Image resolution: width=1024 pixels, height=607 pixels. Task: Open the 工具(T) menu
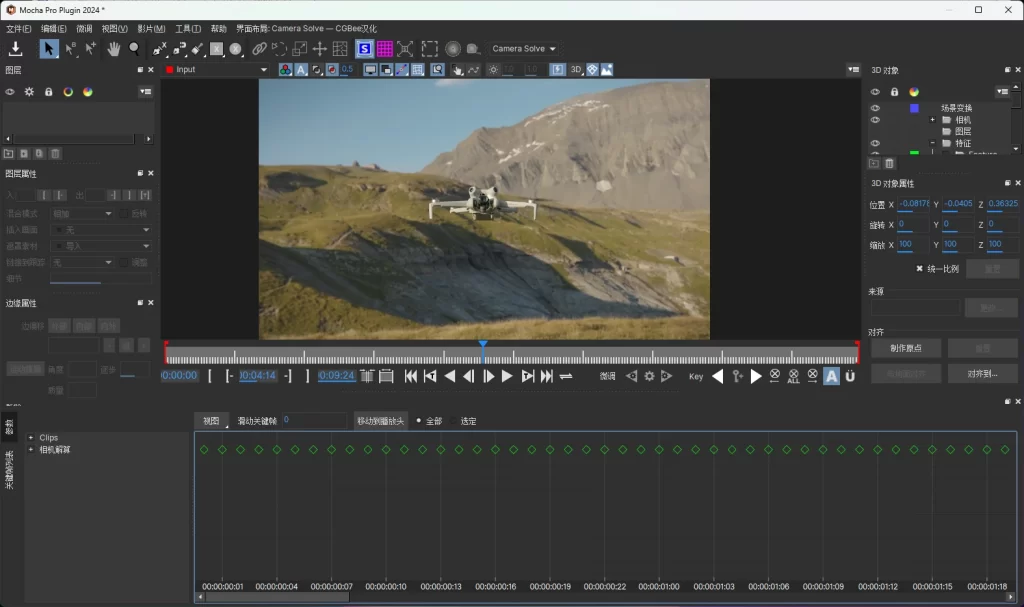[x=187, y=29]
